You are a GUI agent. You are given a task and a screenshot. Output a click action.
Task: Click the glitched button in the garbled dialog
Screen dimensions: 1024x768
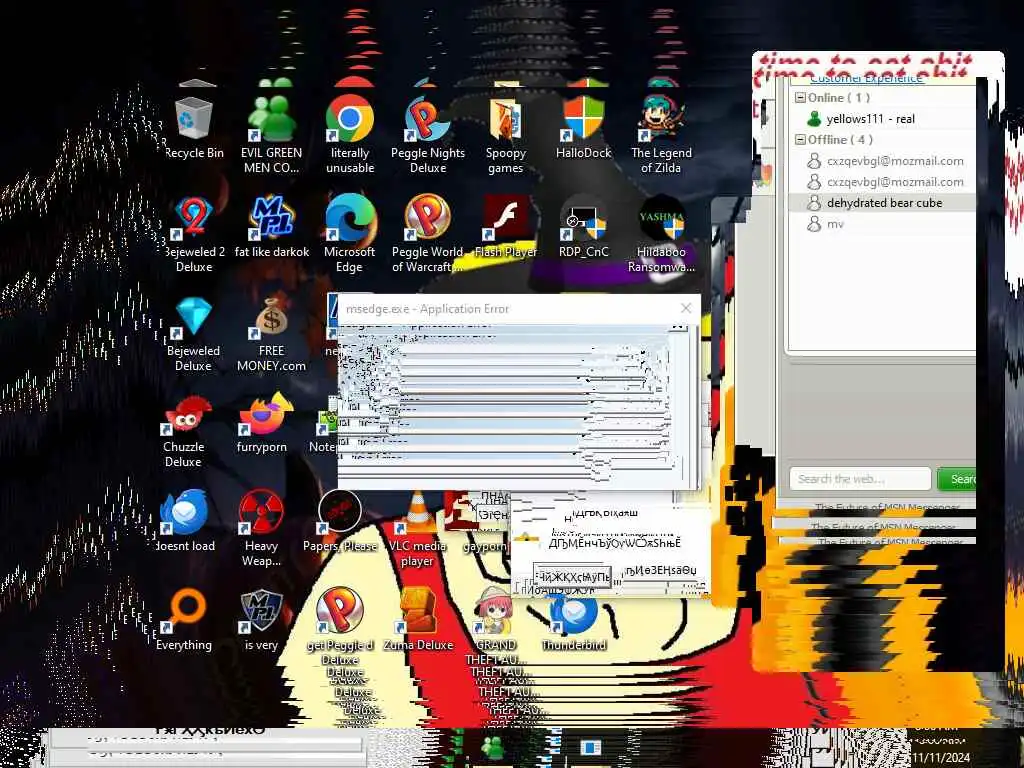click(573, 577)
